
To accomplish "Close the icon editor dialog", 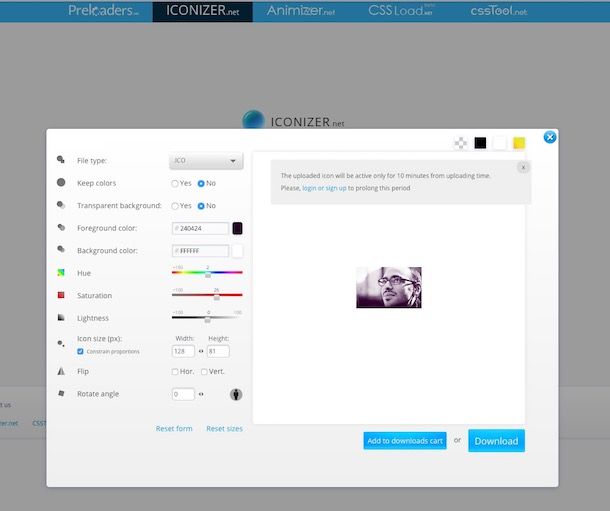I will click(x=550, y=137).
